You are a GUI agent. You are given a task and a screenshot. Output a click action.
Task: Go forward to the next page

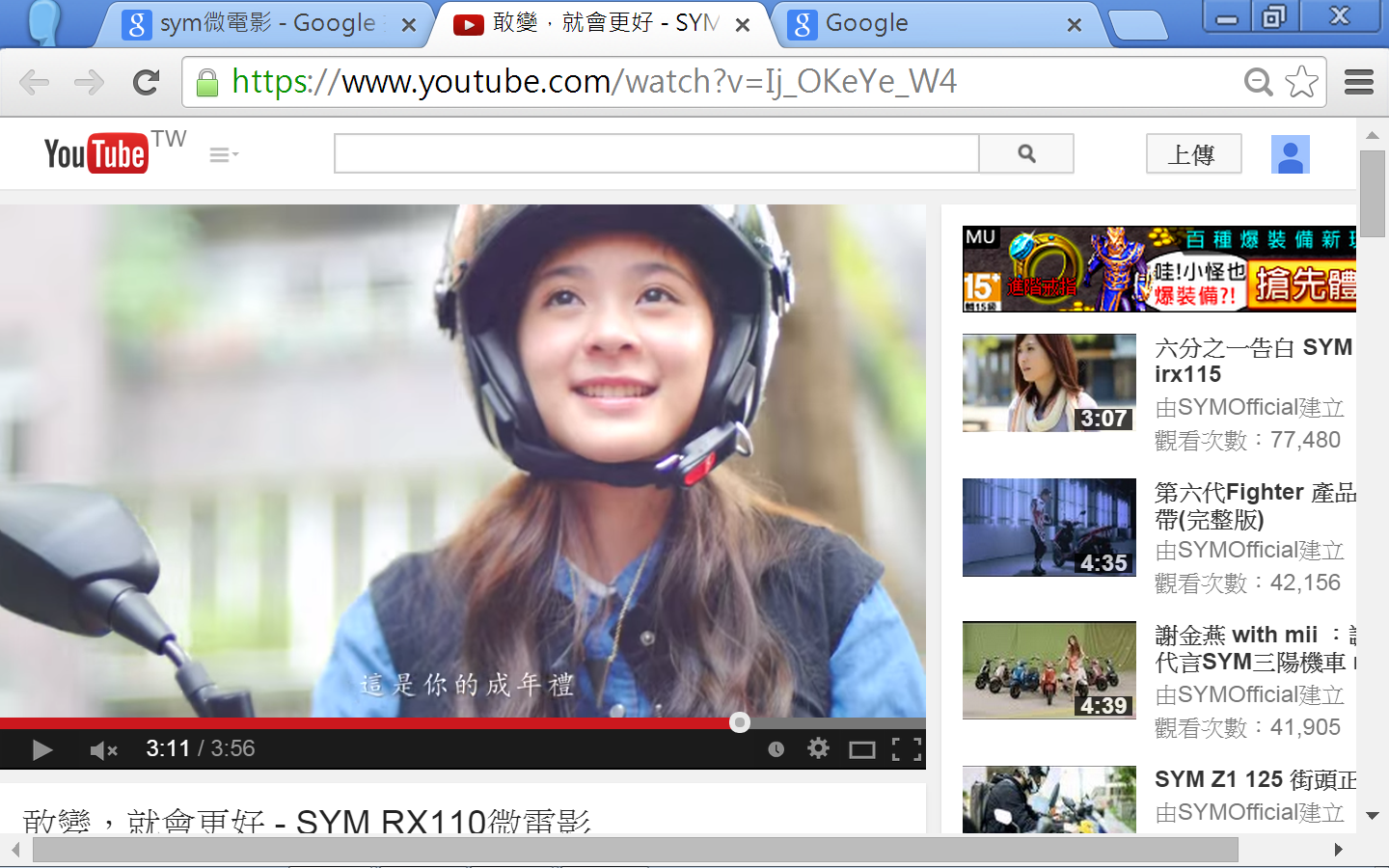(x=89, y=83)
